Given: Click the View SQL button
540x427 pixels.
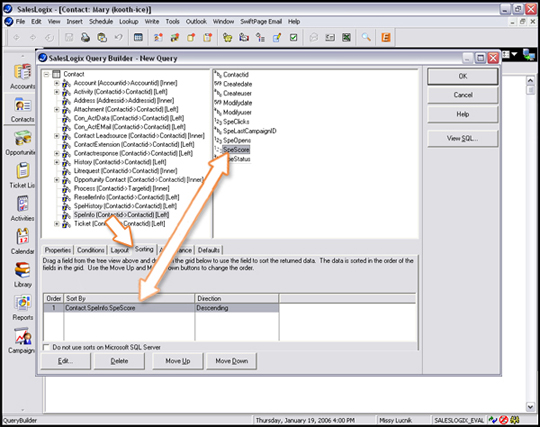Looking at the screenshot, I should click(x=463, y=138).
